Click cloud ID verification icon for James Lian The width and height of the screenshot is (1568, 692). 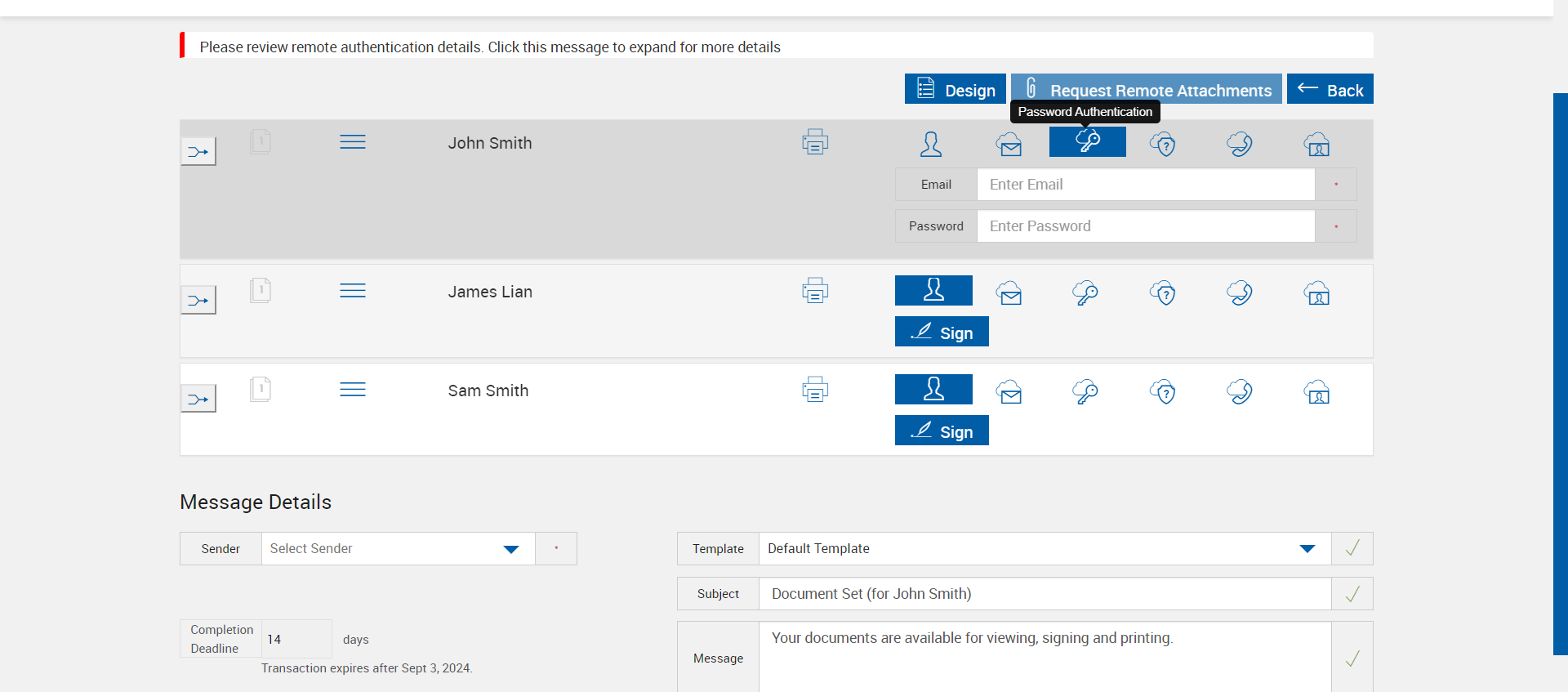pos(1316,292)
